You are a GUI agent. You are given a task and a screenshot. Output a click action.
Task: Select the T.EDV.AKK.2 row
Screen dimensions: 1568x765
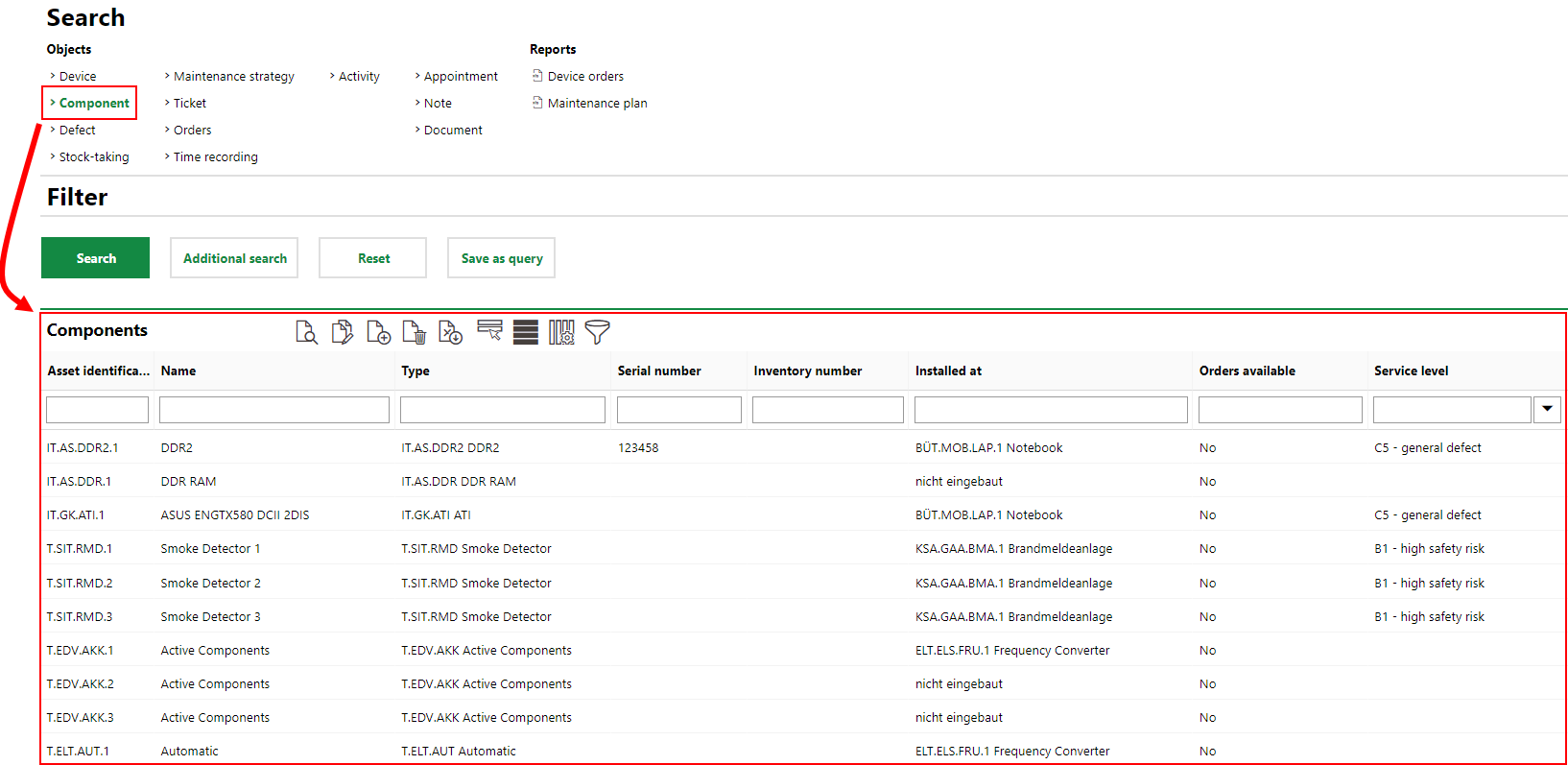(x=804, y=683)
